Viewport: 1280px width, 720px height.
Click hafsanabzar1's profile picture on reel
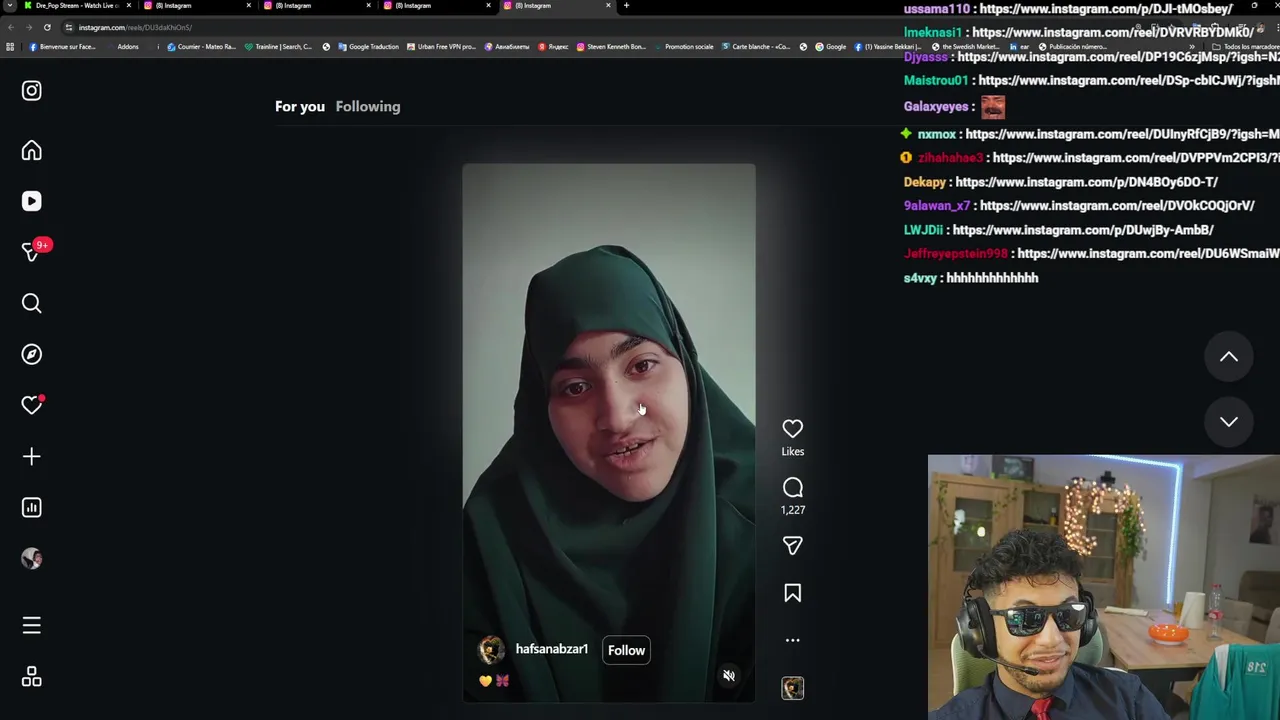(x=491, y=650)
